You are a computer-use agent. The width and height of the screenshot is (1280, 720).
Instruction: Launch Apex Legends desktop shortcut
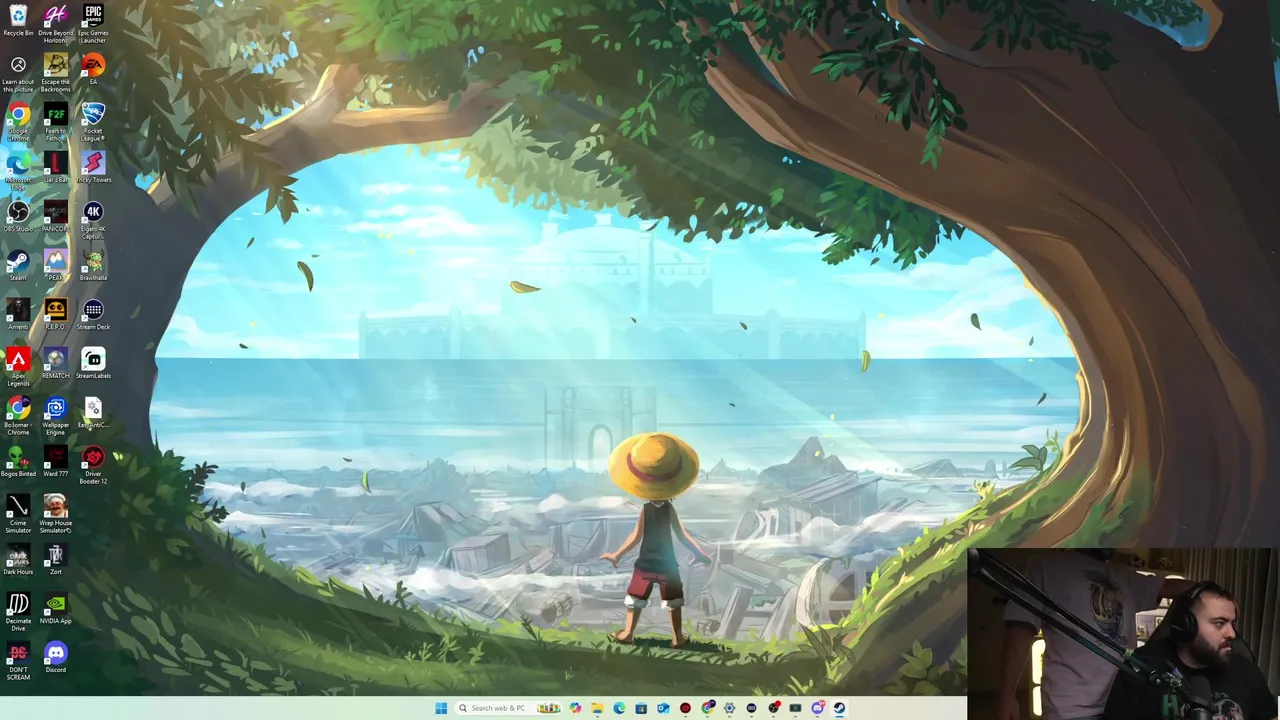(18, 367)
